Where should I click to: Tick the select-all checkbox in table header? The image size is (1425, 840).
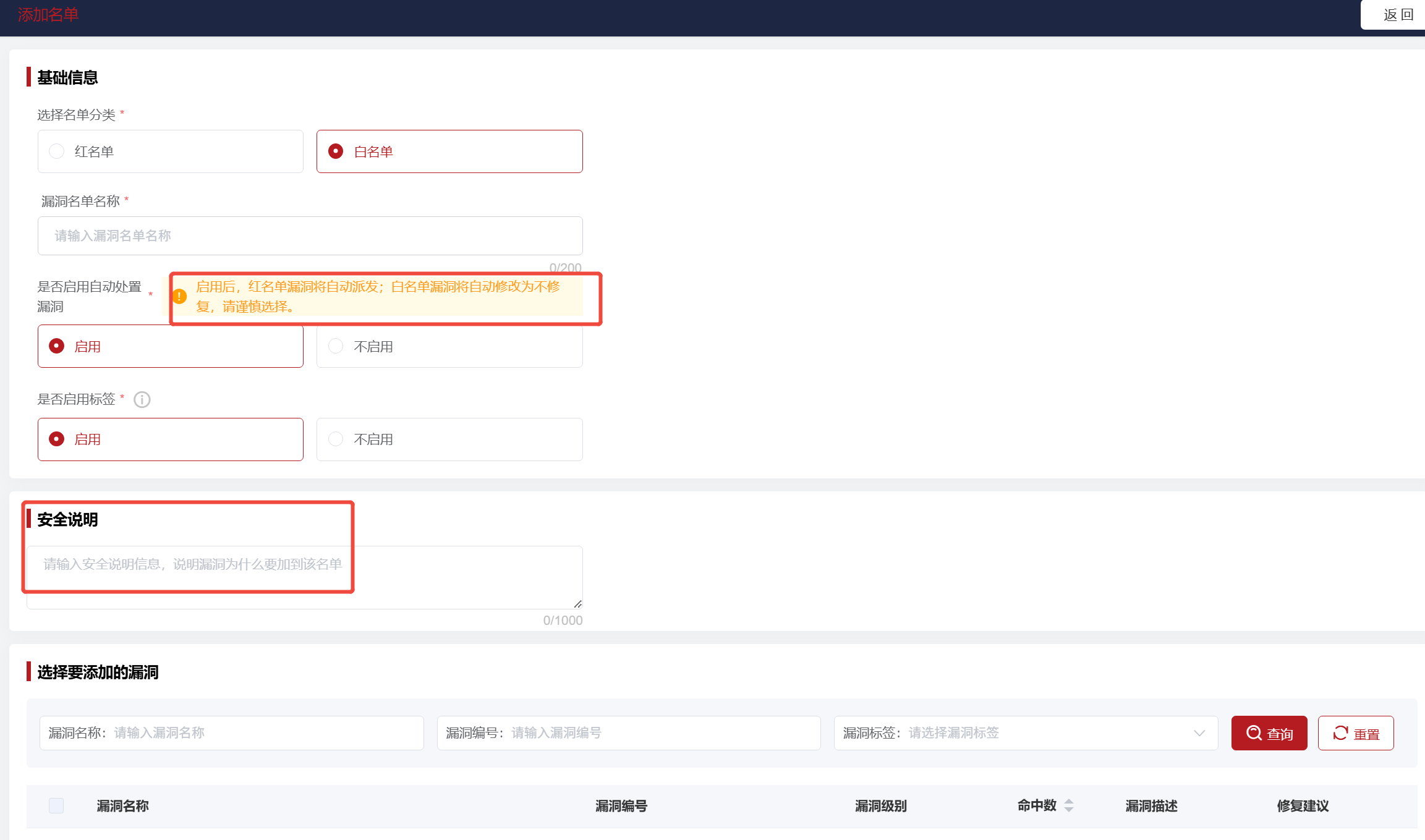click(56, 805)
